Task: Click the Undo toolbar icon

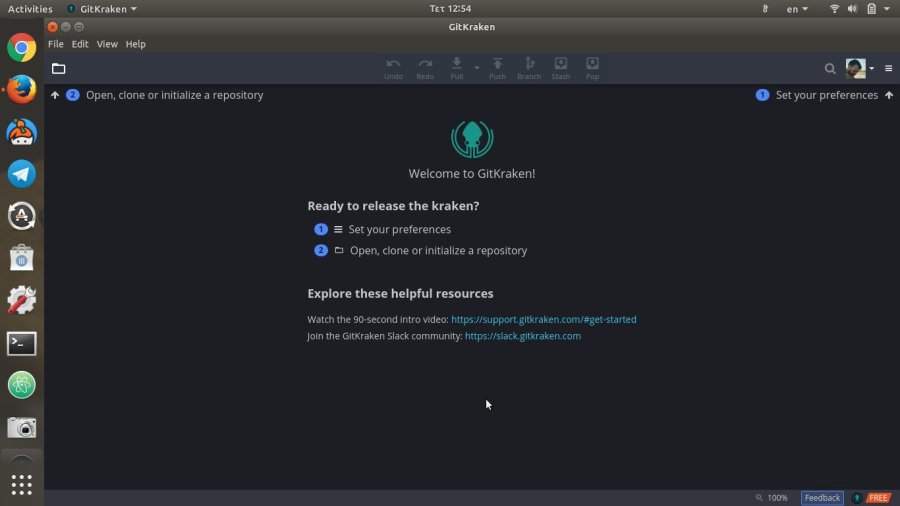Action: click(393, 68)
